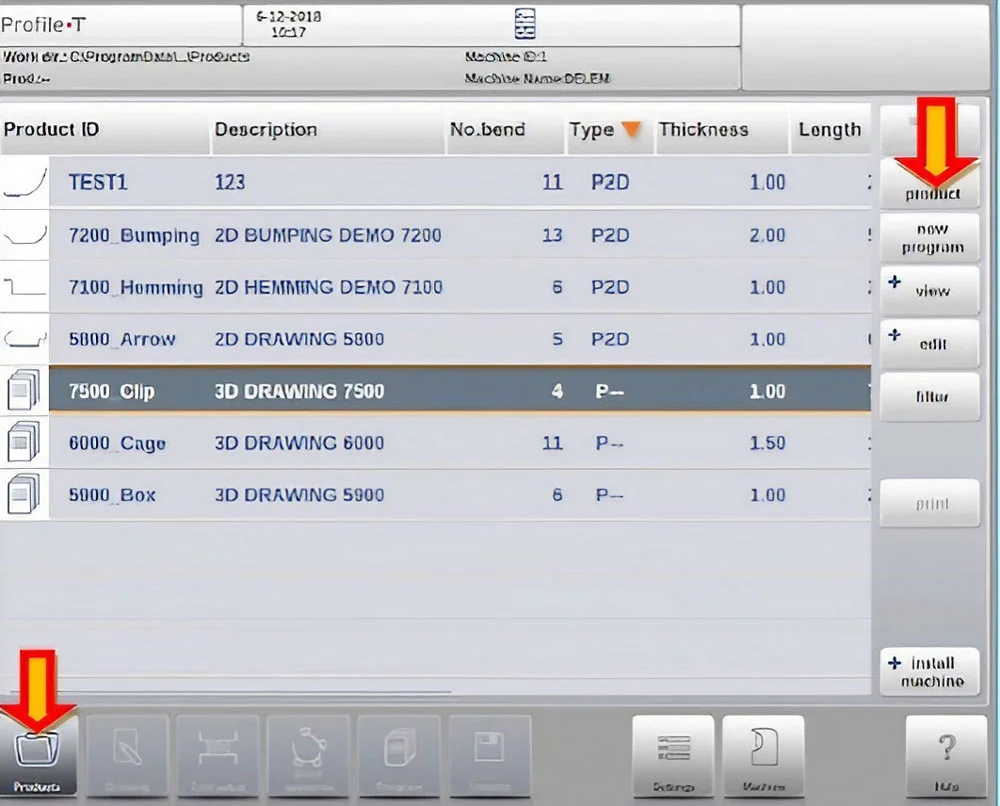The width and height of the screenshot is (1000, 806).
Task: Click the filter button
Action: click(930, 397)
